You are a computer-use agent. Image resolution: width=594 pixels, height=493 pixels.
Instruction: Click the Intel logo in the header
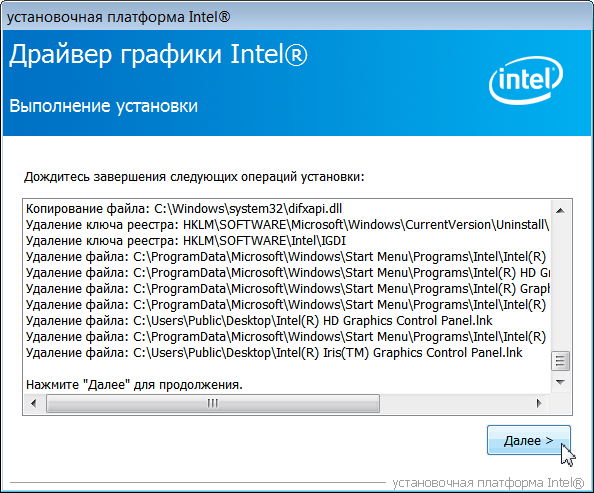tap(526, 80)
